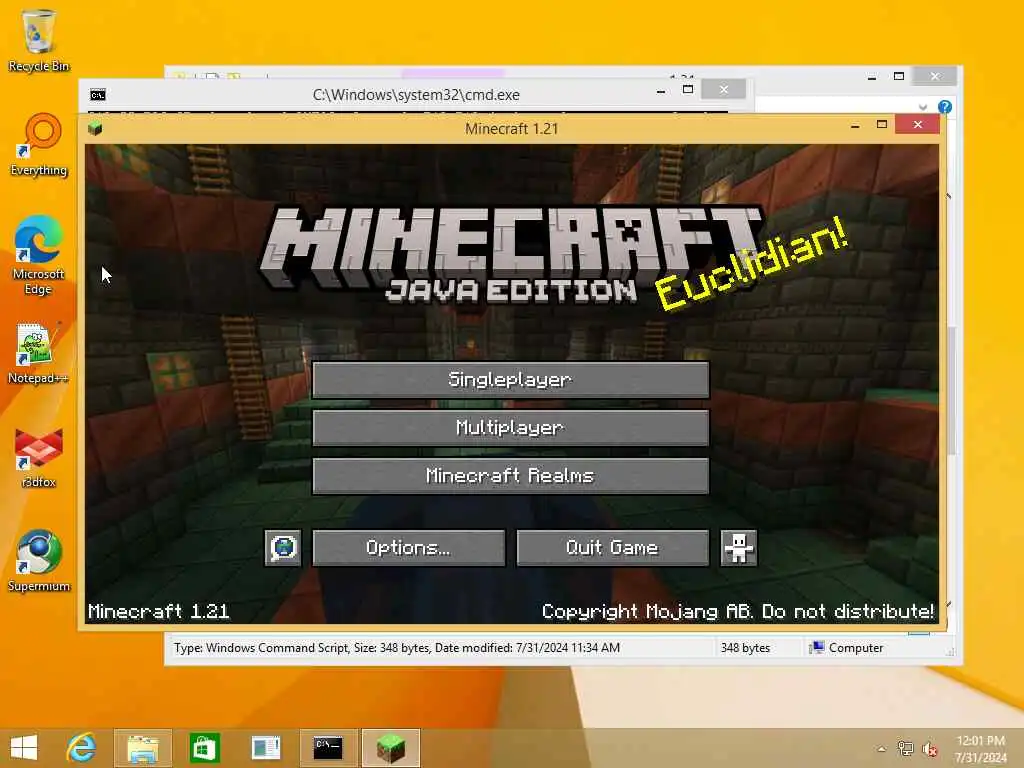Select the Microsoft Edge desktop shortcut
Screen dimensions: 1024x768
[39, 255]
